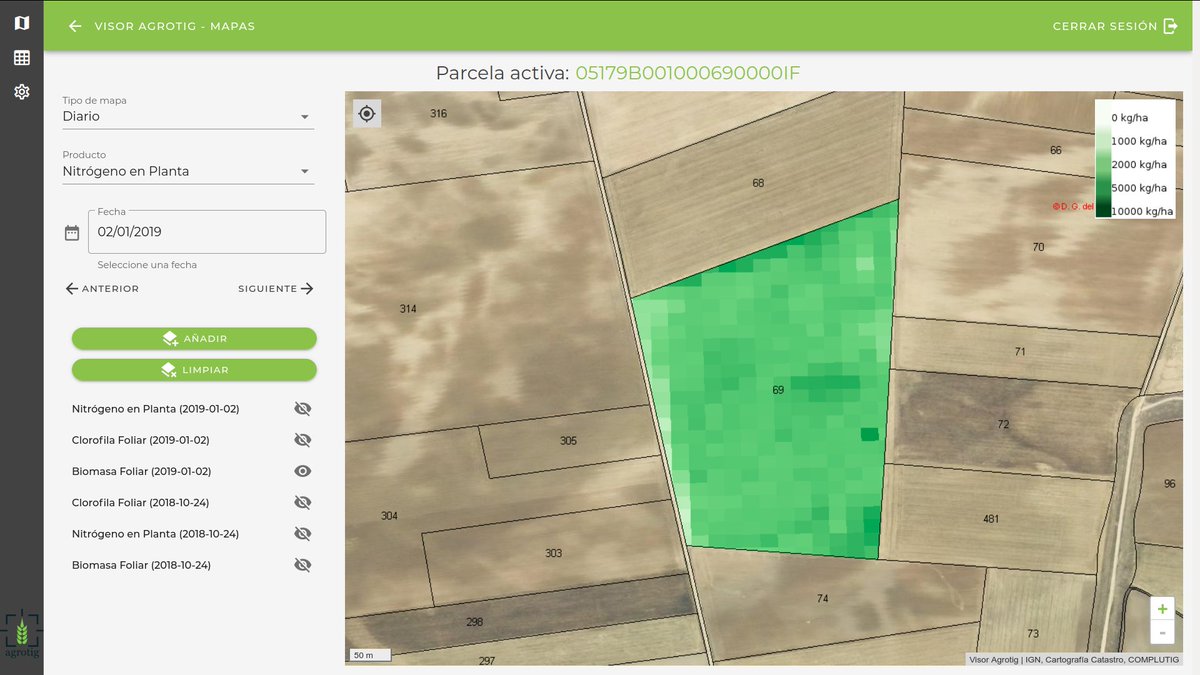This screenshot has height=675, width=1200.
Task: Click the Biomasa Foliar (2019-01-02) layer name
Action: [x=142, y=471]
